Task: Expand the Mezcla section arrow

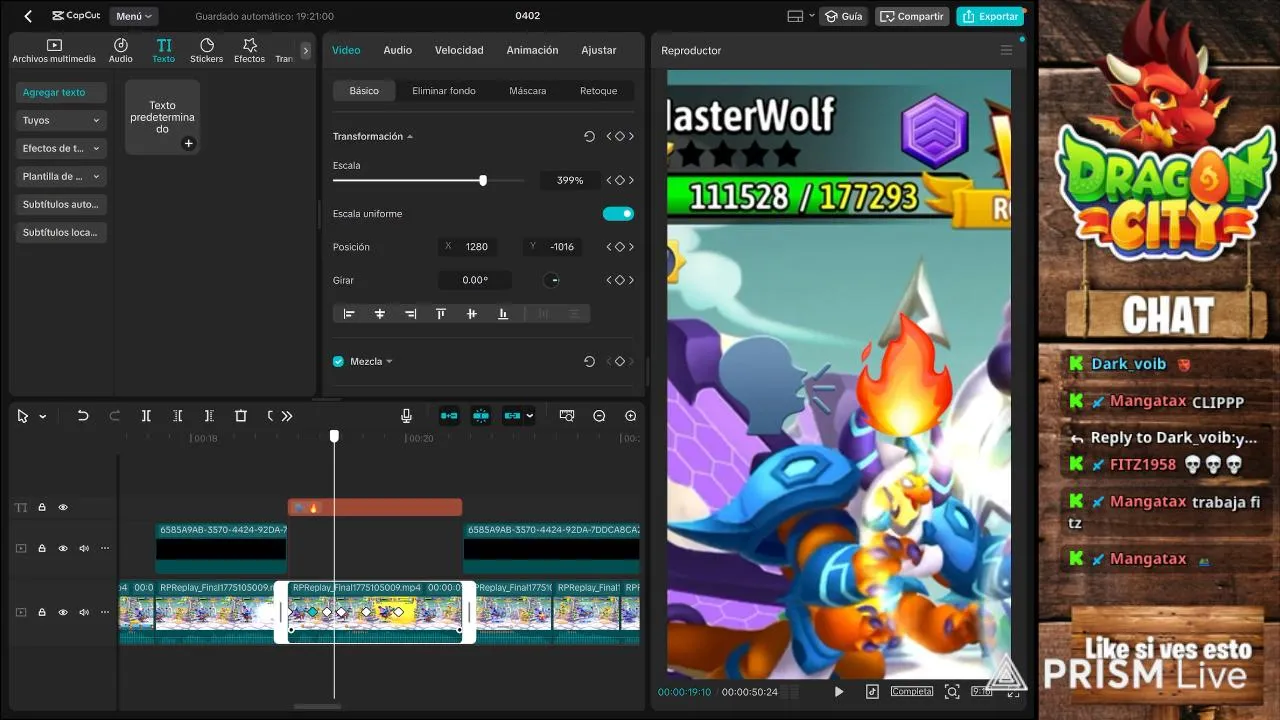Action: click(x=389, y=361)
